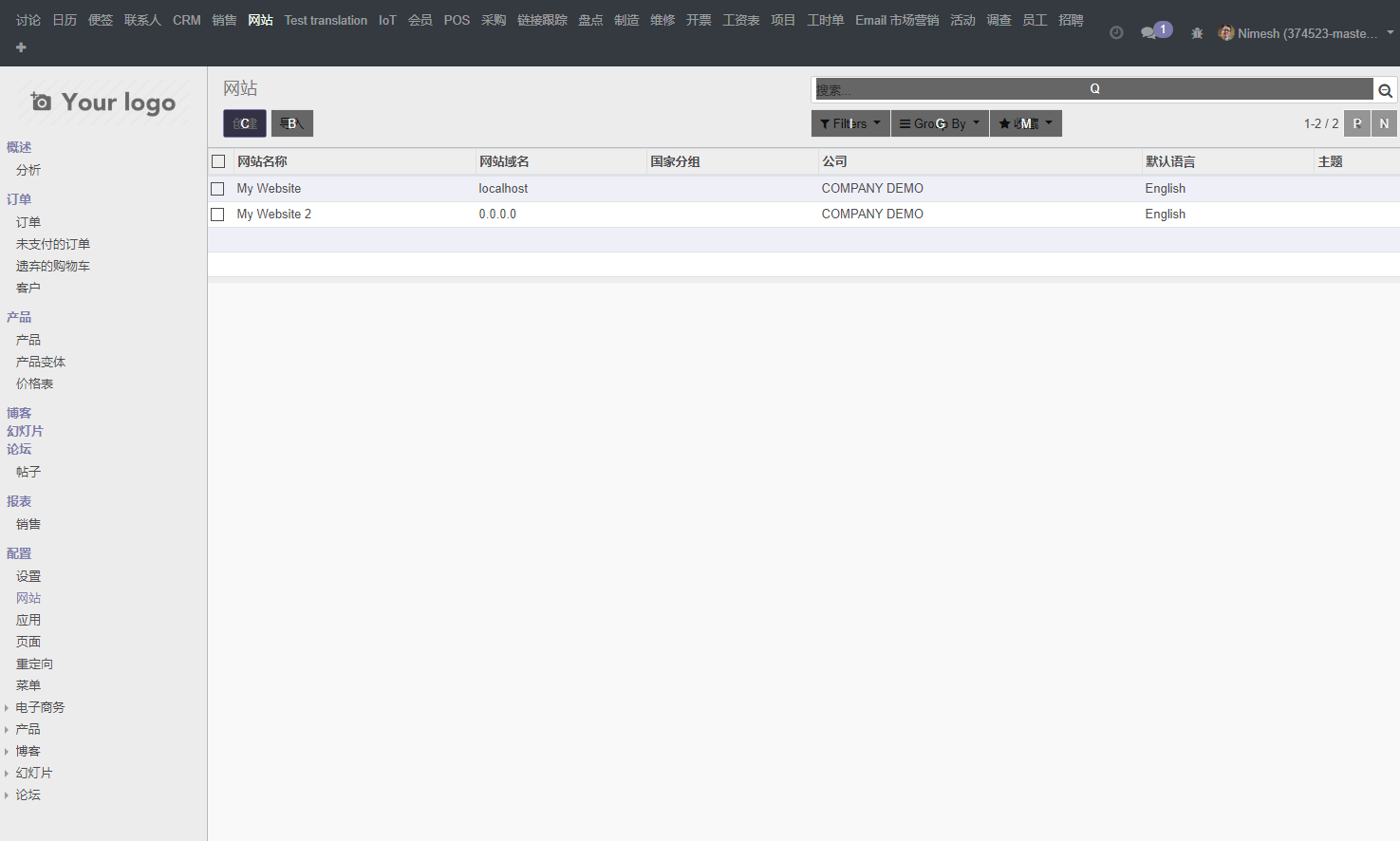The height and width of the screenshot is (841, 1400).
Task: Check the box for My Website row
Action: (x=217, y=189)
